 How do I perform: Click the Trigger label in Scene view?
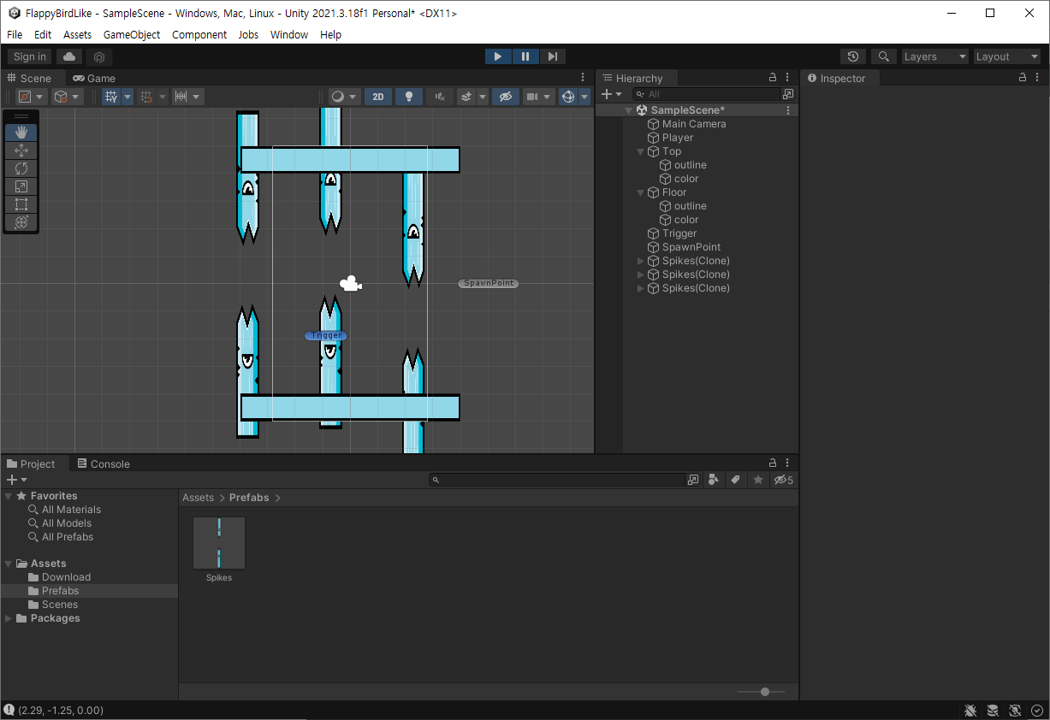click(326, 335)
